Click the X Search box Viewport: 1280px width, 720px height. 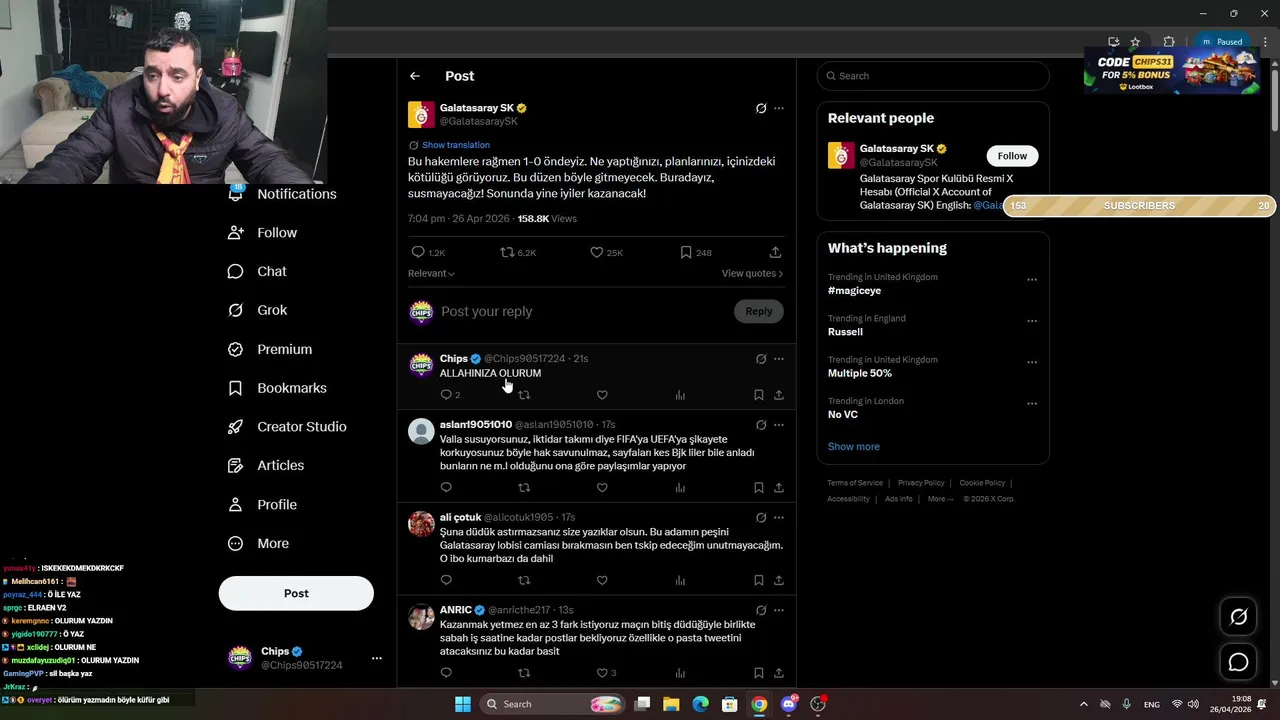(933, 76)
